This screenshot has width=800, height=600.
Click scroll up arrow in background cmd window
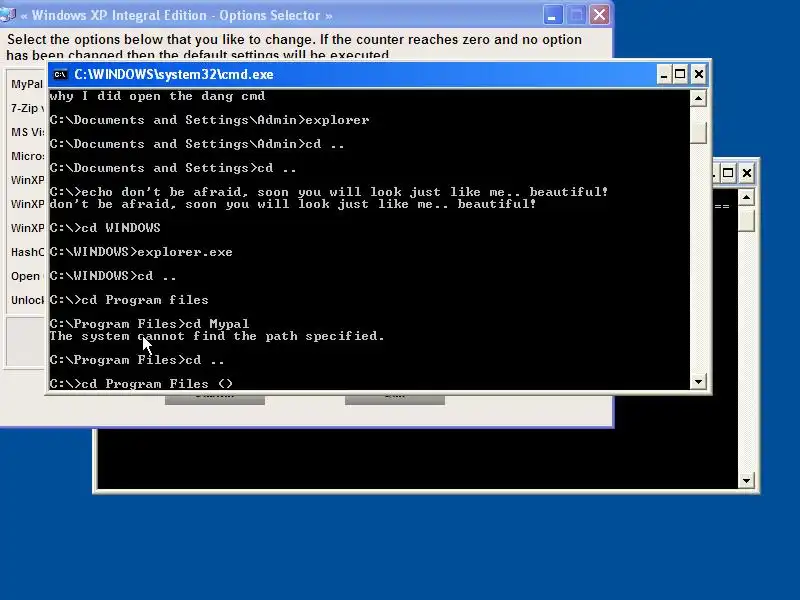(x=746, y=197)
